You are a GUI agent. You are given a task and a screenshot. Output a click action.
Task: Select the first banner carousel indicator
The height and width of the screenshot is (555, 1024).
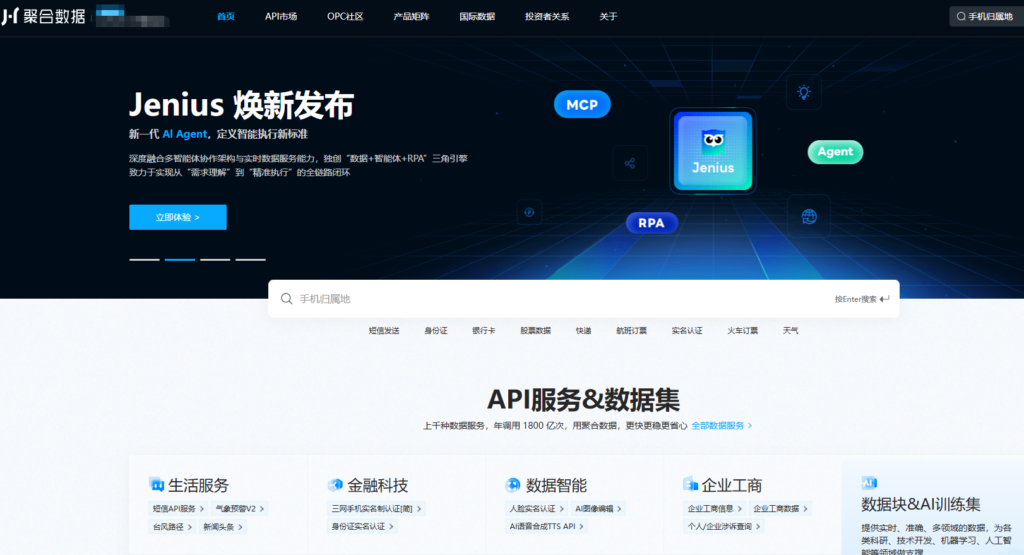144,260
